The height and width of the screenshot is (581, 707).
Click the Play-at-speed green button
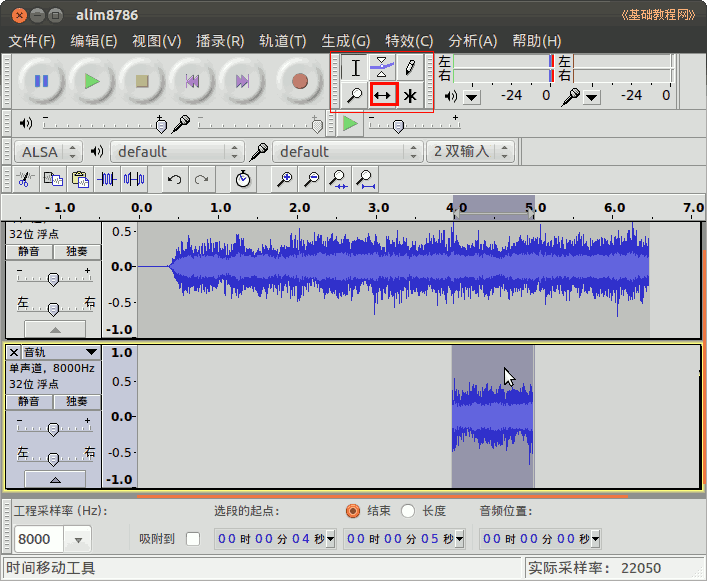tap(350, 124)
